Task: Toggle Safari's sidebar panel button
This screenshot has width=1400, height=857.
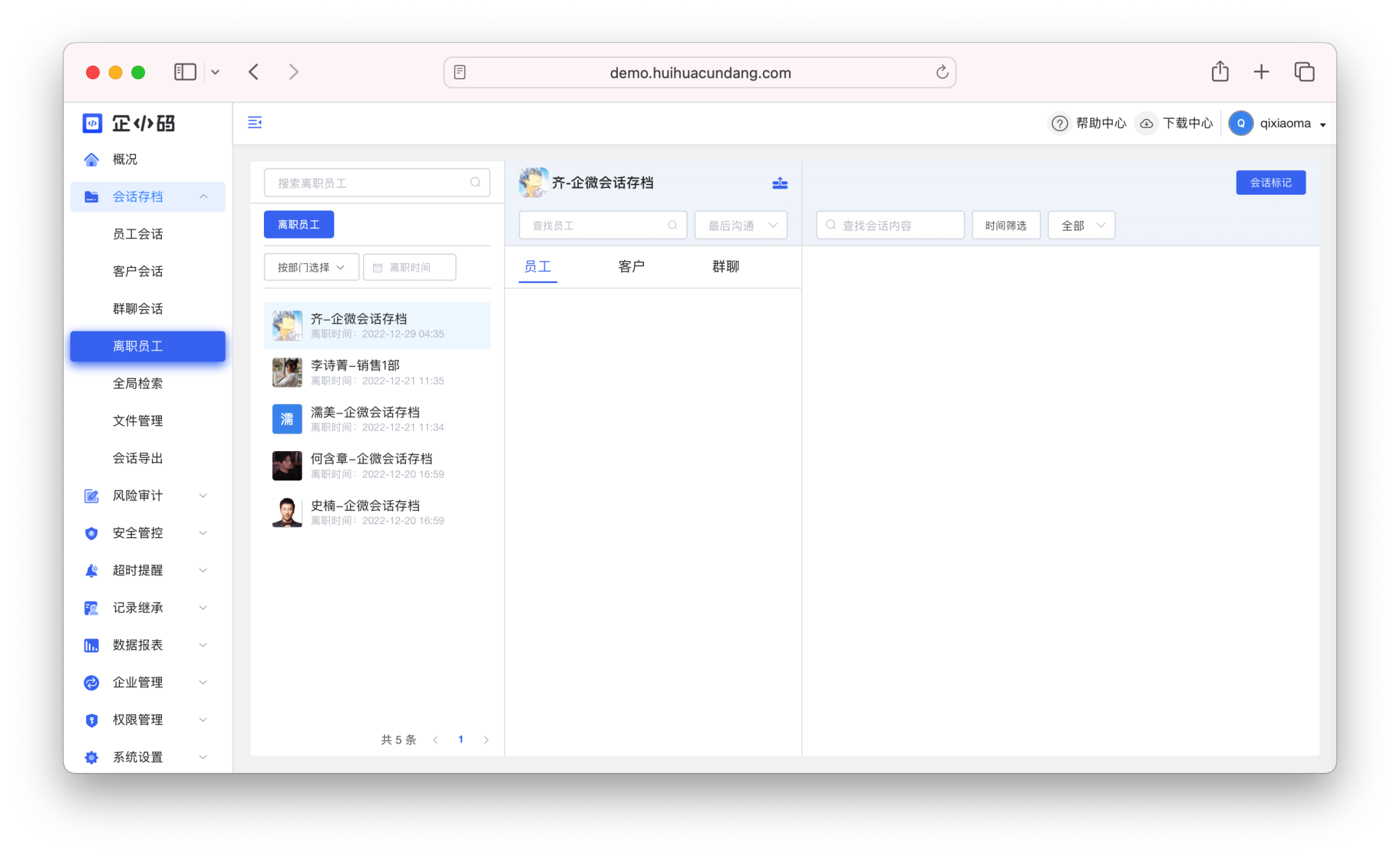Action: click(x=185, y=72)
